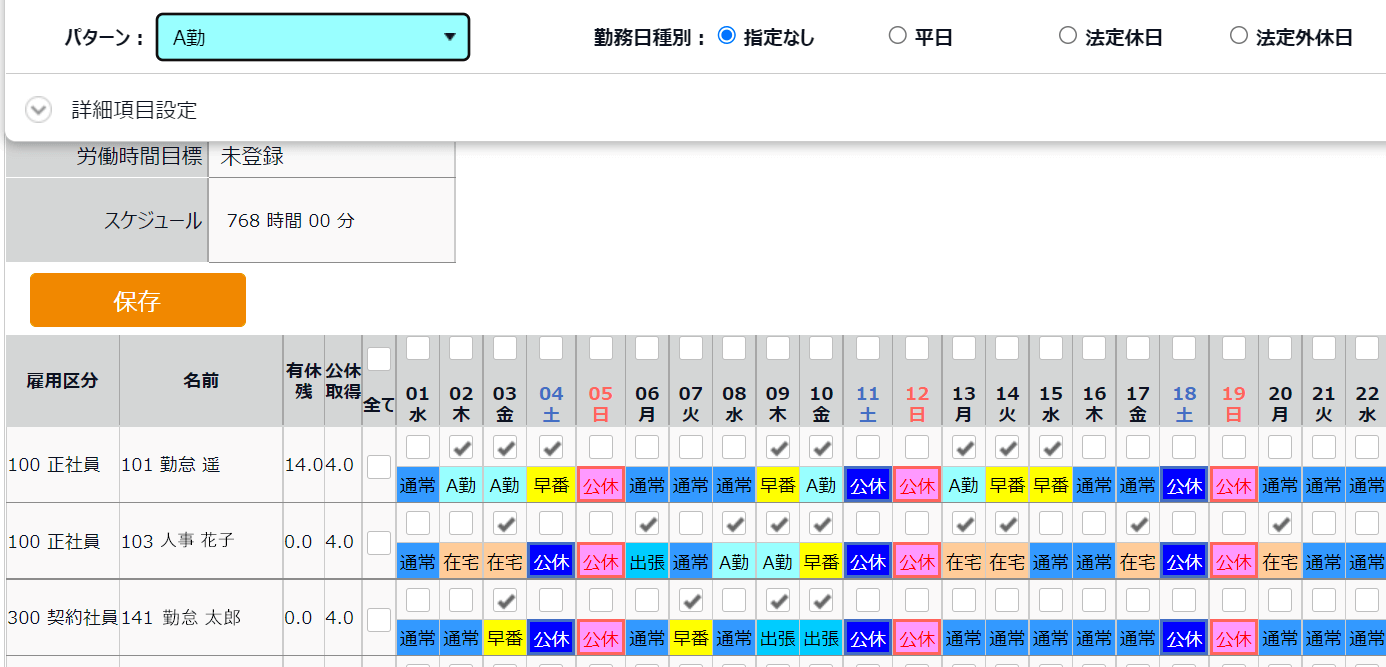Click 人事 花子's 在宅 cell on day 02
This screenshot has height=667, width=1386.
(461, 562)
